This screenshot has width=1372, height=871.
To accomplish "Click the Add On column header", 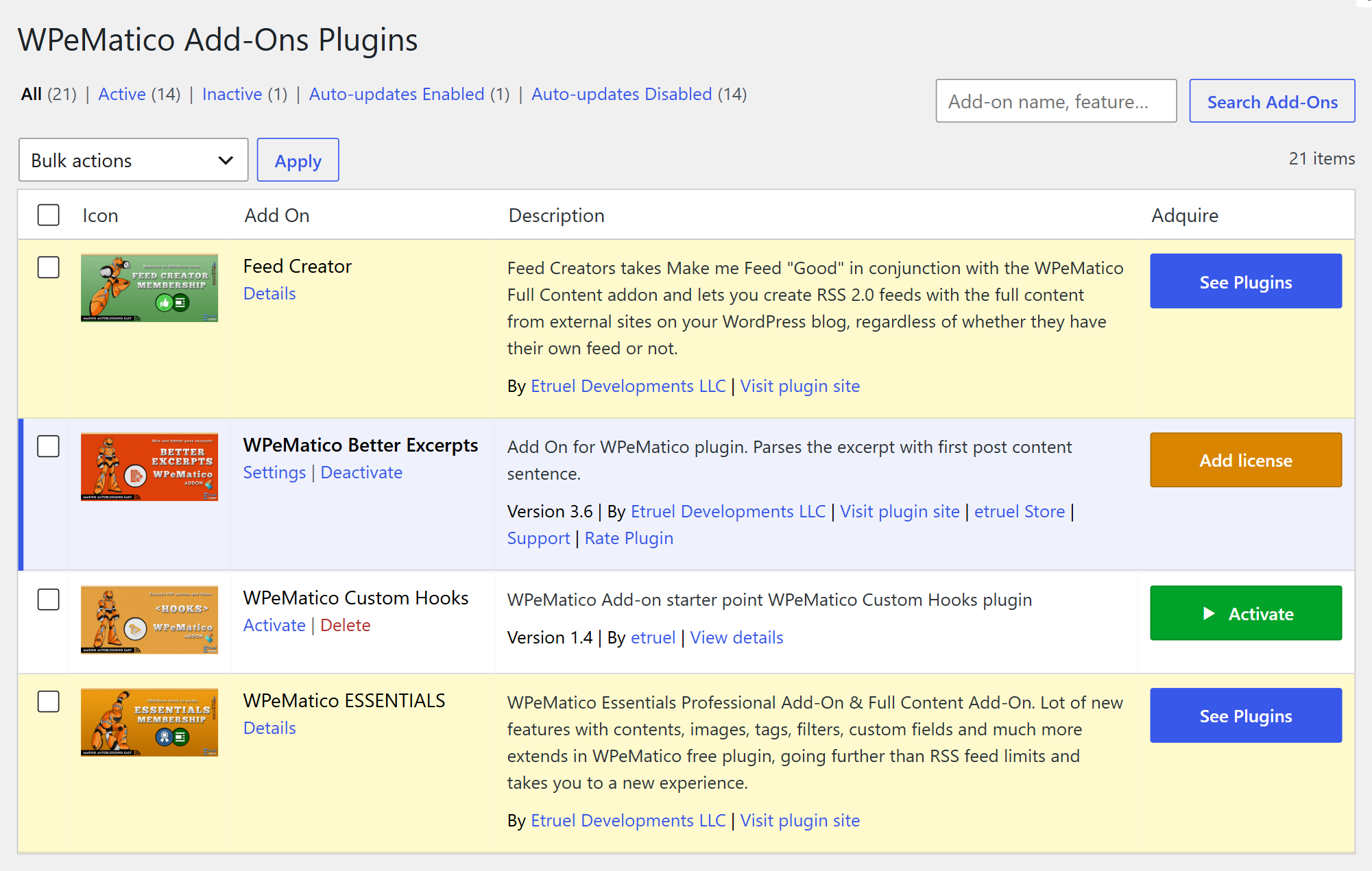I will [x=277, y=215].
